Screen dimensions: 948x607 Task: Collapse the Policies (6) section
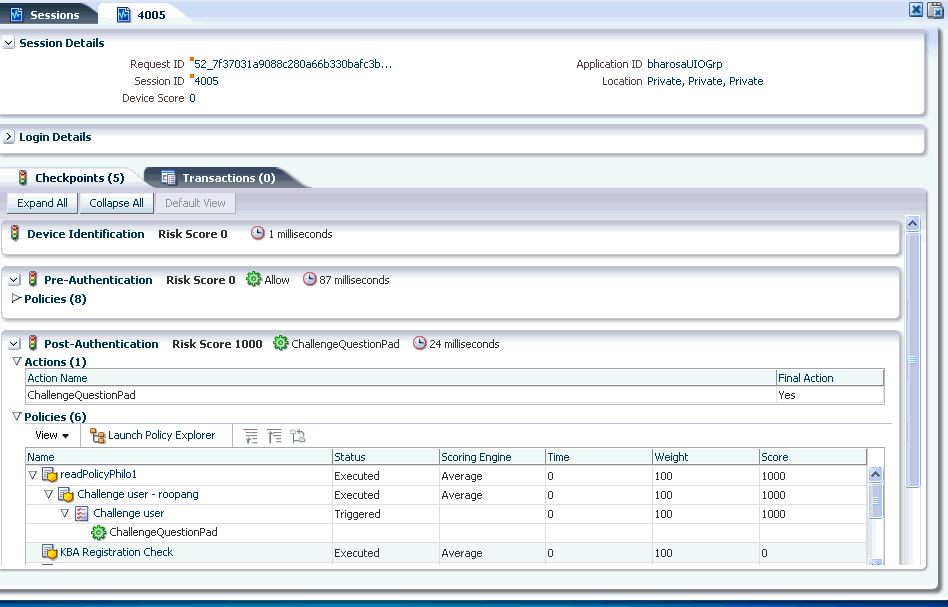pyautogui.click(x=16, y=417)
